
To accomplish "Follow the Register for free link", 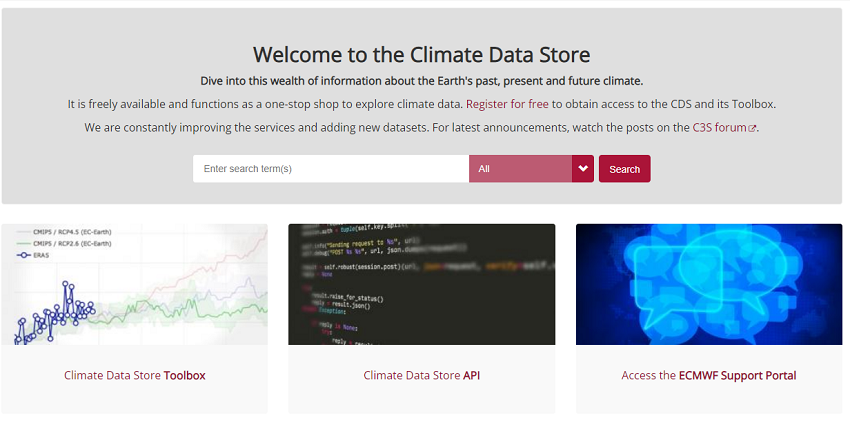I will point(508,104).
